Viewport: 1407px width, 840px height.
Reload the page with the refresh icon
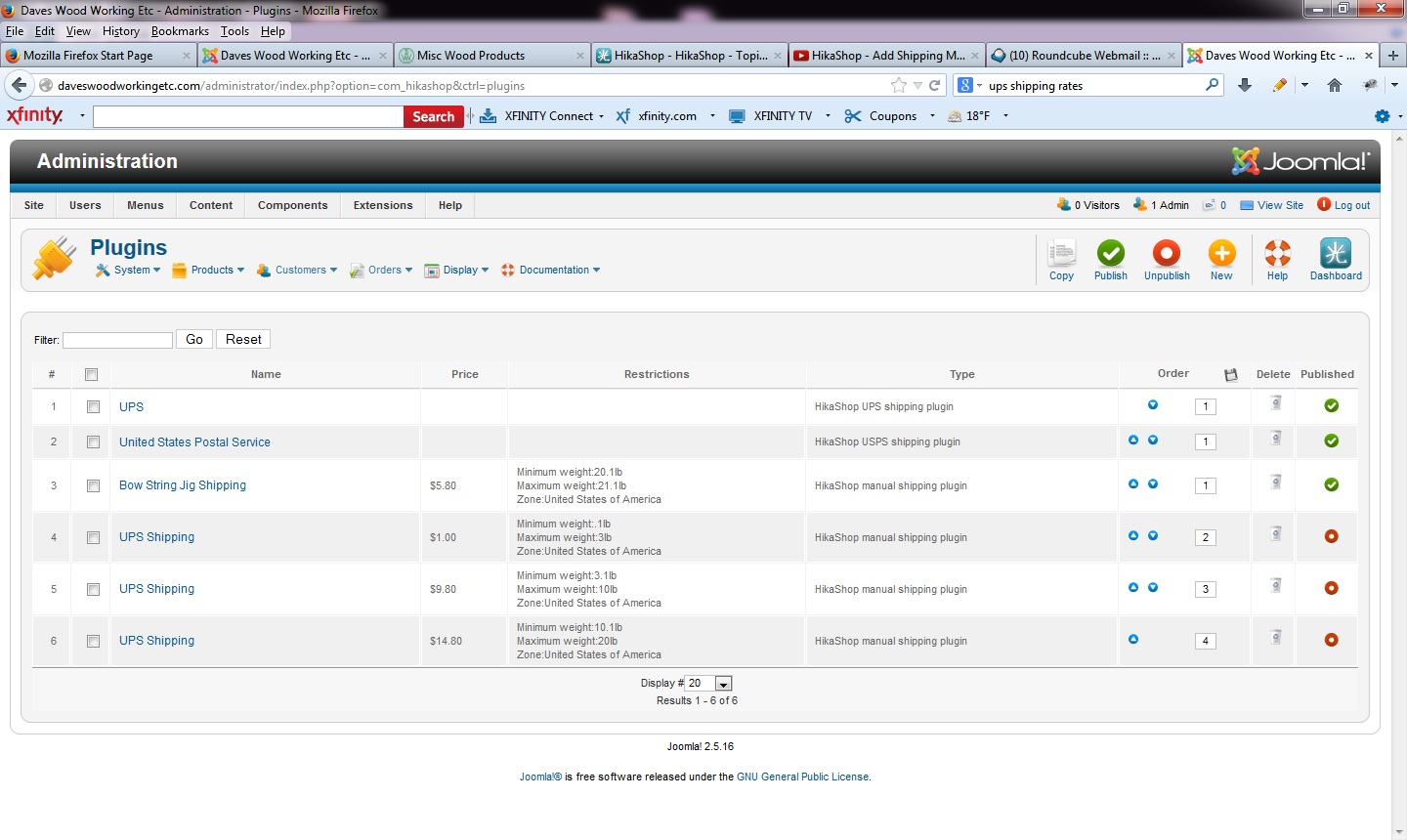(x=935, y=85)
